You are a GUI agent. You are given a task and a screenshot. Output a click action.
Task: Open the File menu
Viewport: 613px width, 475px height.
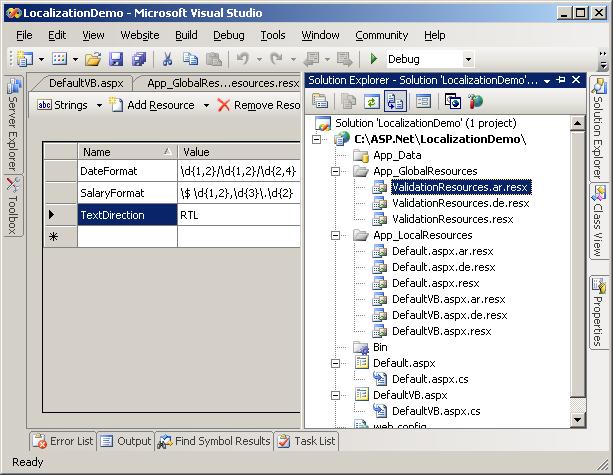(x=24, y=35)
